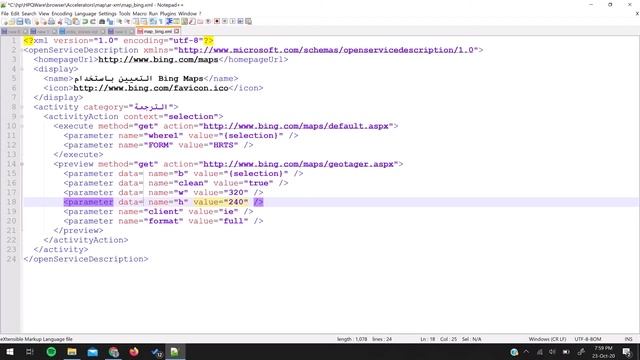Click the Zoom In toolbar icon
The height and width of the screenshot is (360, 640).
pos(119,21)
